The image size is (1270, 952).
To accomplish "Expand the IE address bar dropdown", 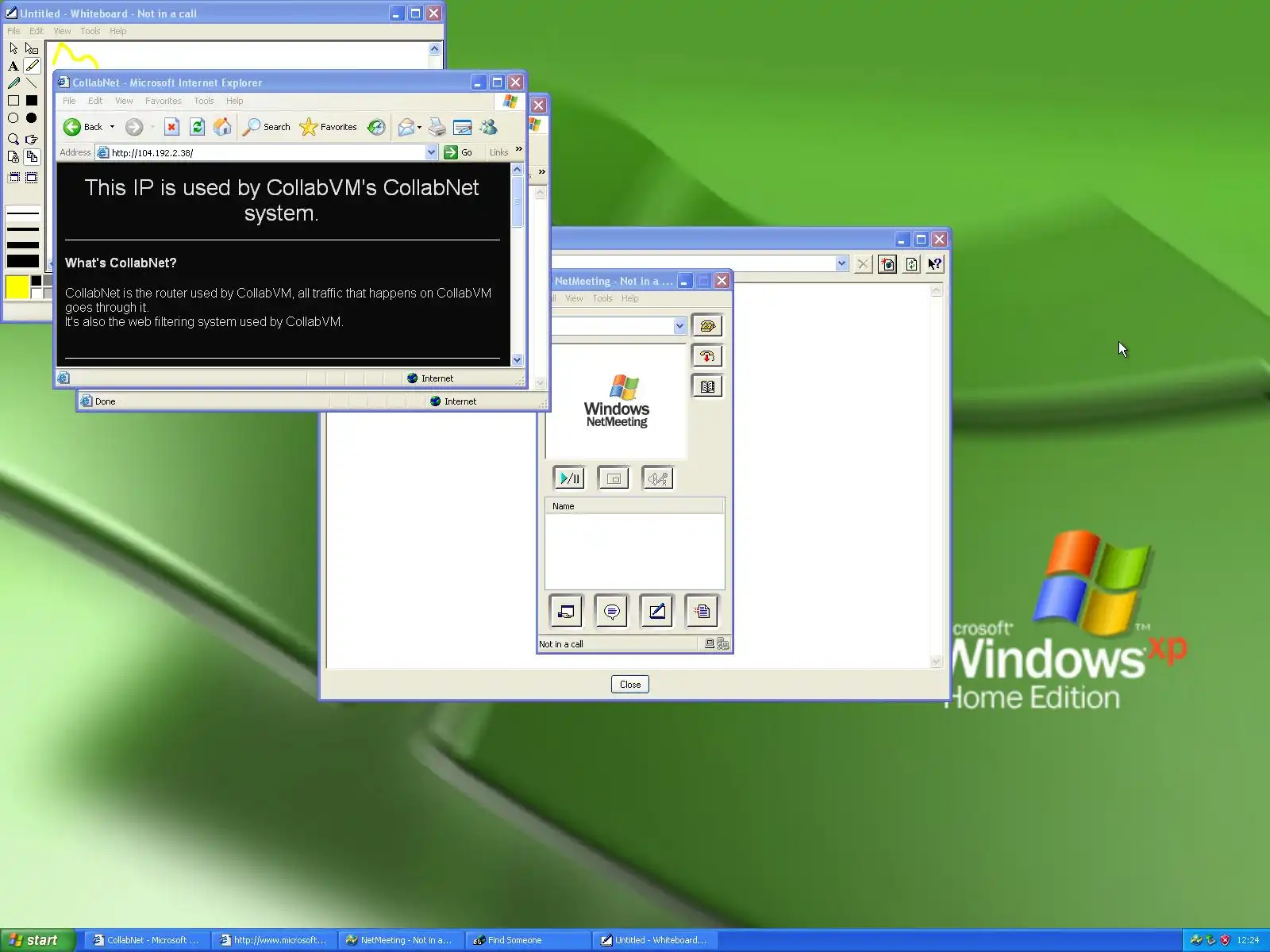I will (x=431, y=152).
